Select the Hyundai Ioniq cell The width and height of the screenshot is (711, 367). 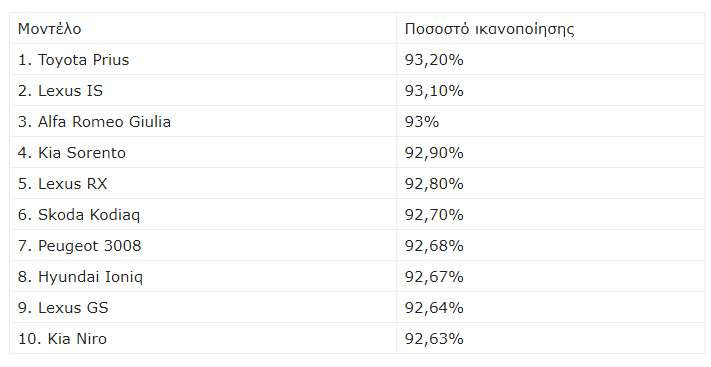203,276
